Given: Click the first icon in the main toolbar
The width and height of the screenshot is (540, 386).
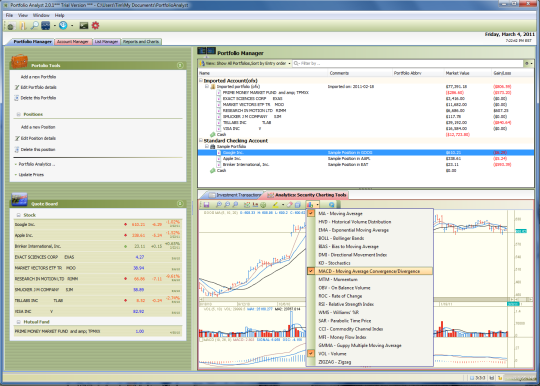Looking at the screenshot, I should pos(11,26).
